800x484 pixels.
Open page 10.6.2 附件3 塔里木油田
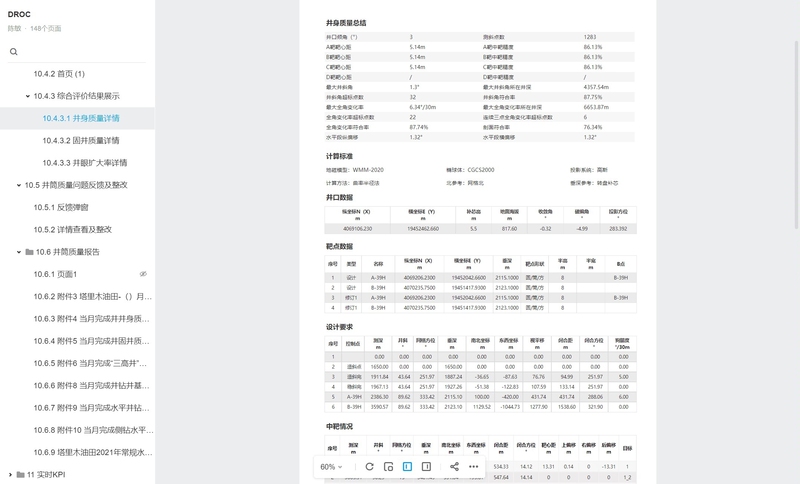(x=92, y=296)
